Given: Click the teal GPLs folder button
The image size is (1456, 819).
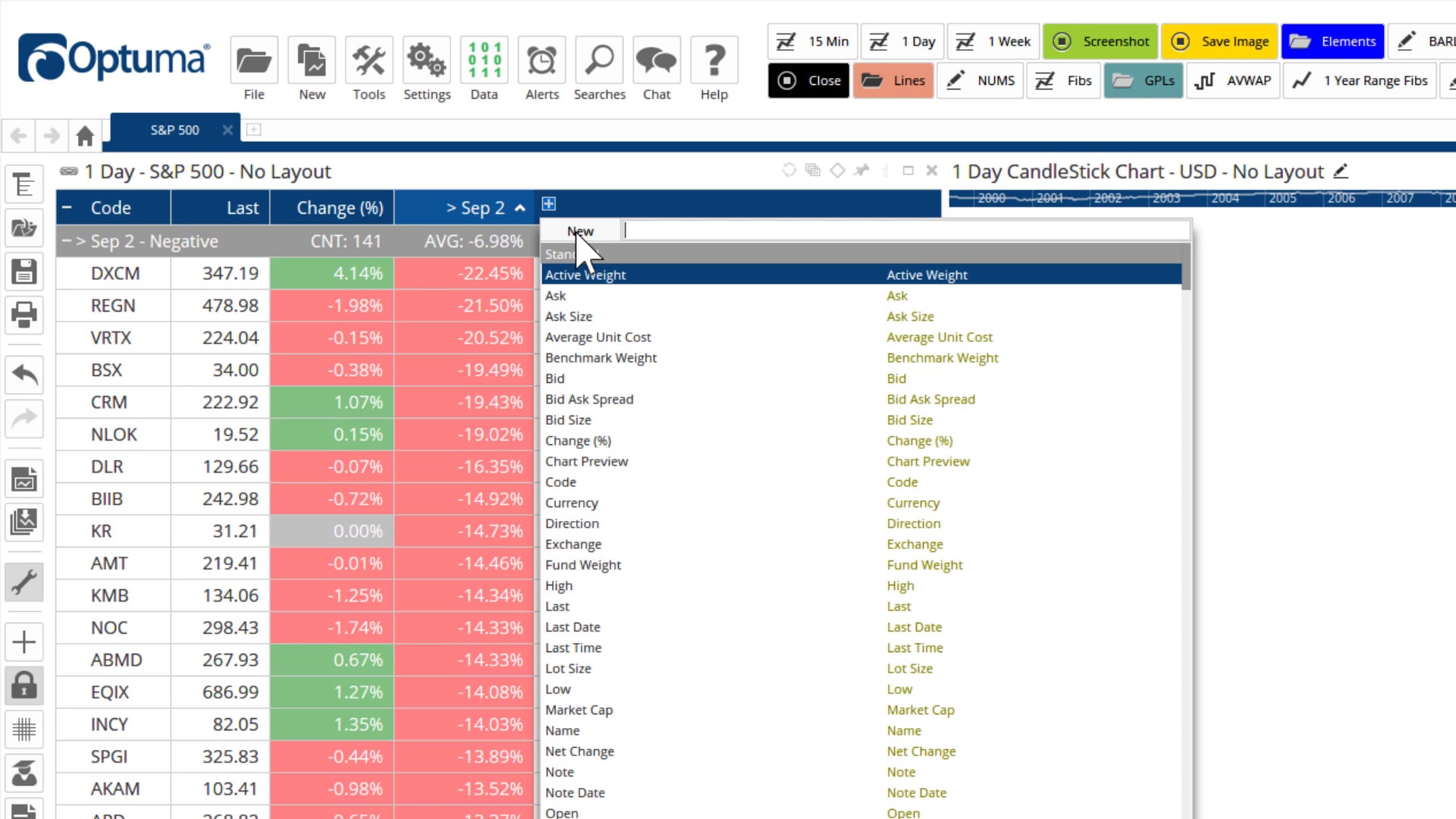Looking at the screenshot, I should click(x=1144, y=80).
